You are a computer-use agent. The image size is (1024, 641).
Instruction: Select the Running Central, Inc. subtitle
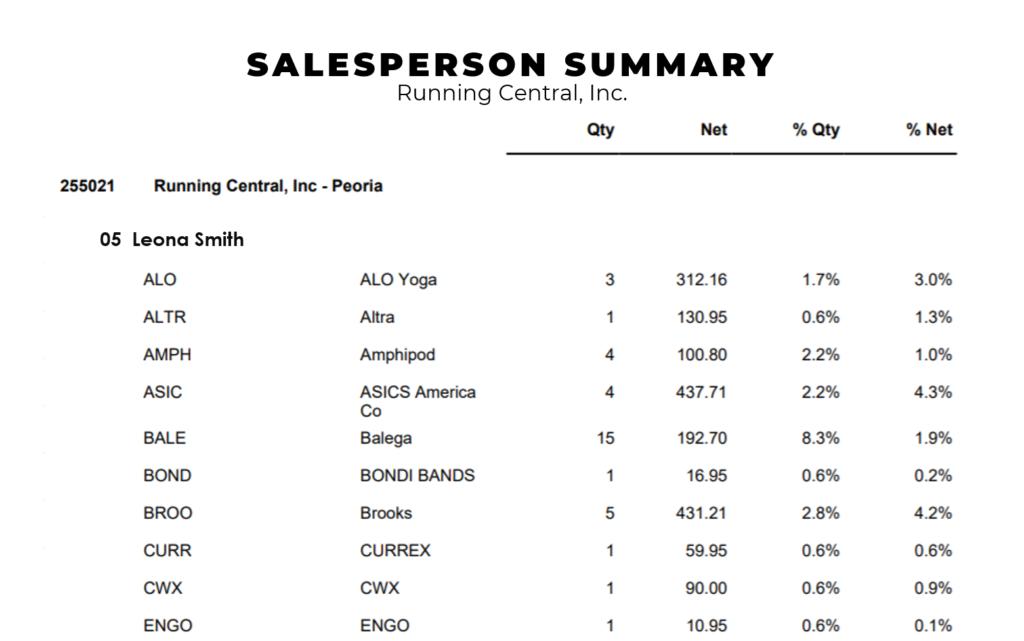[x=512, y=93]
